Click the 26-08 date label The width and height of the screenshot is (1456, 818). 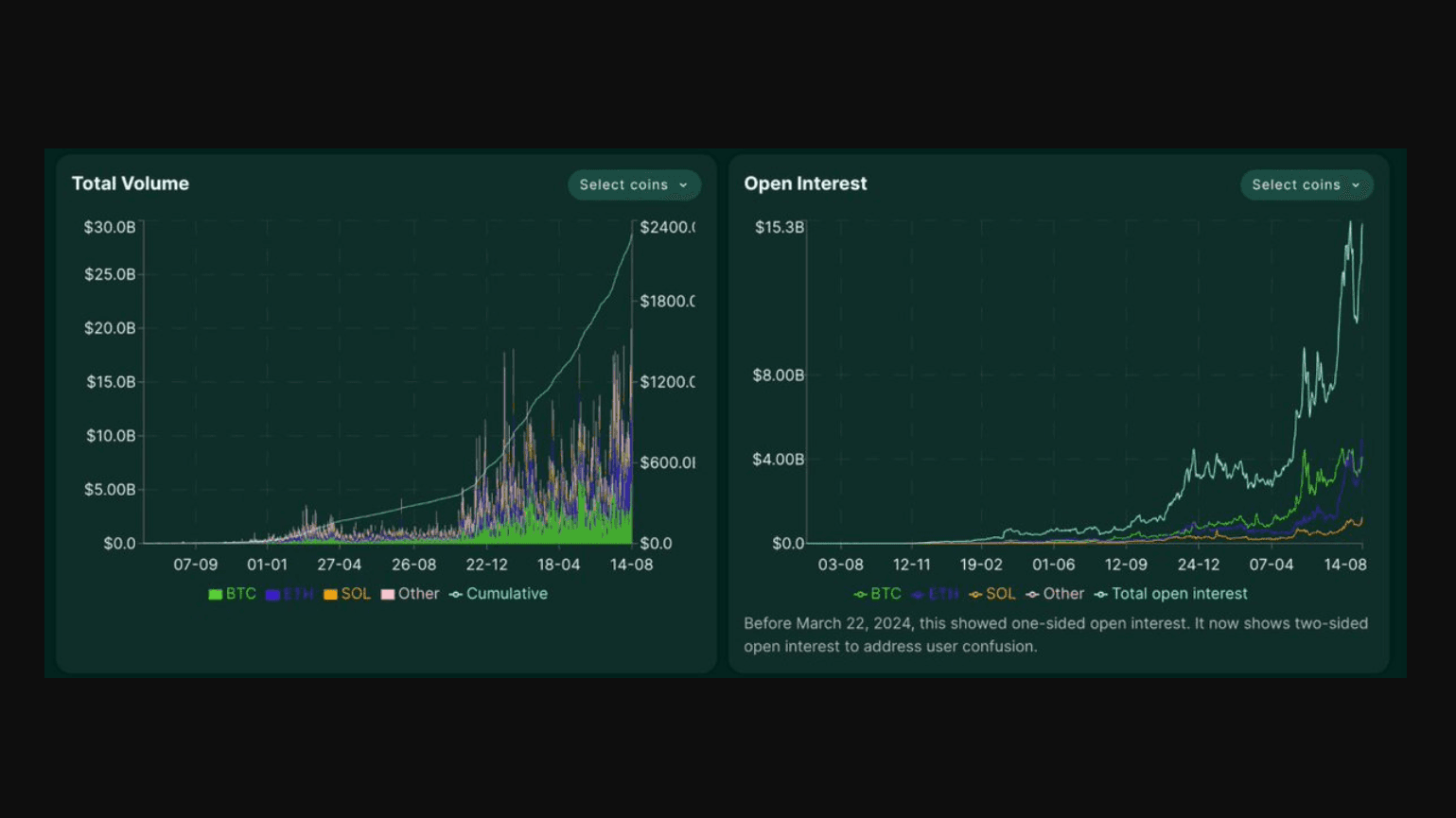413,565
